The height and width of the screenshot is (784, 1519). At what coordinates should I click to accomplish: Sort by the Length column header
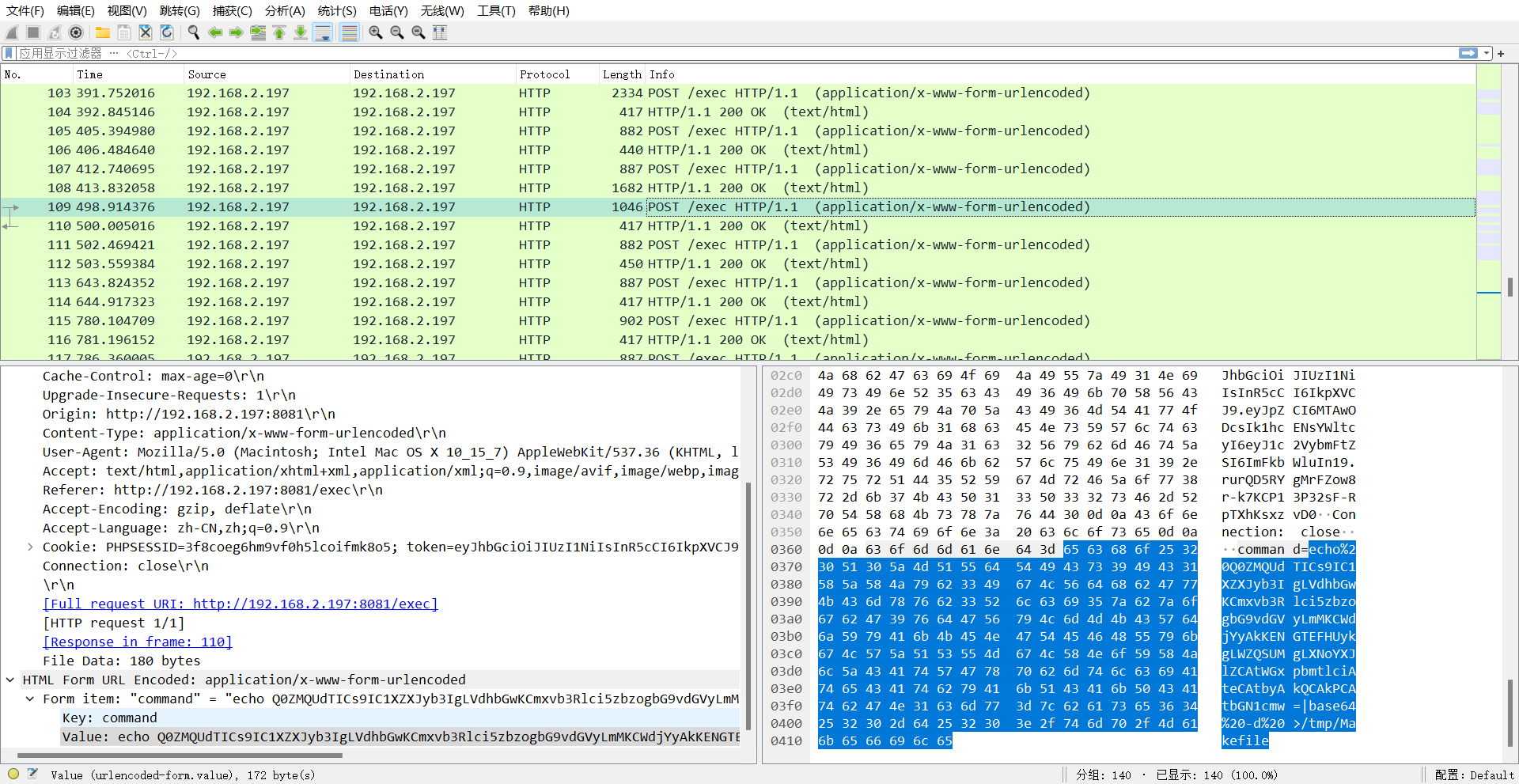tap(622, 74)
